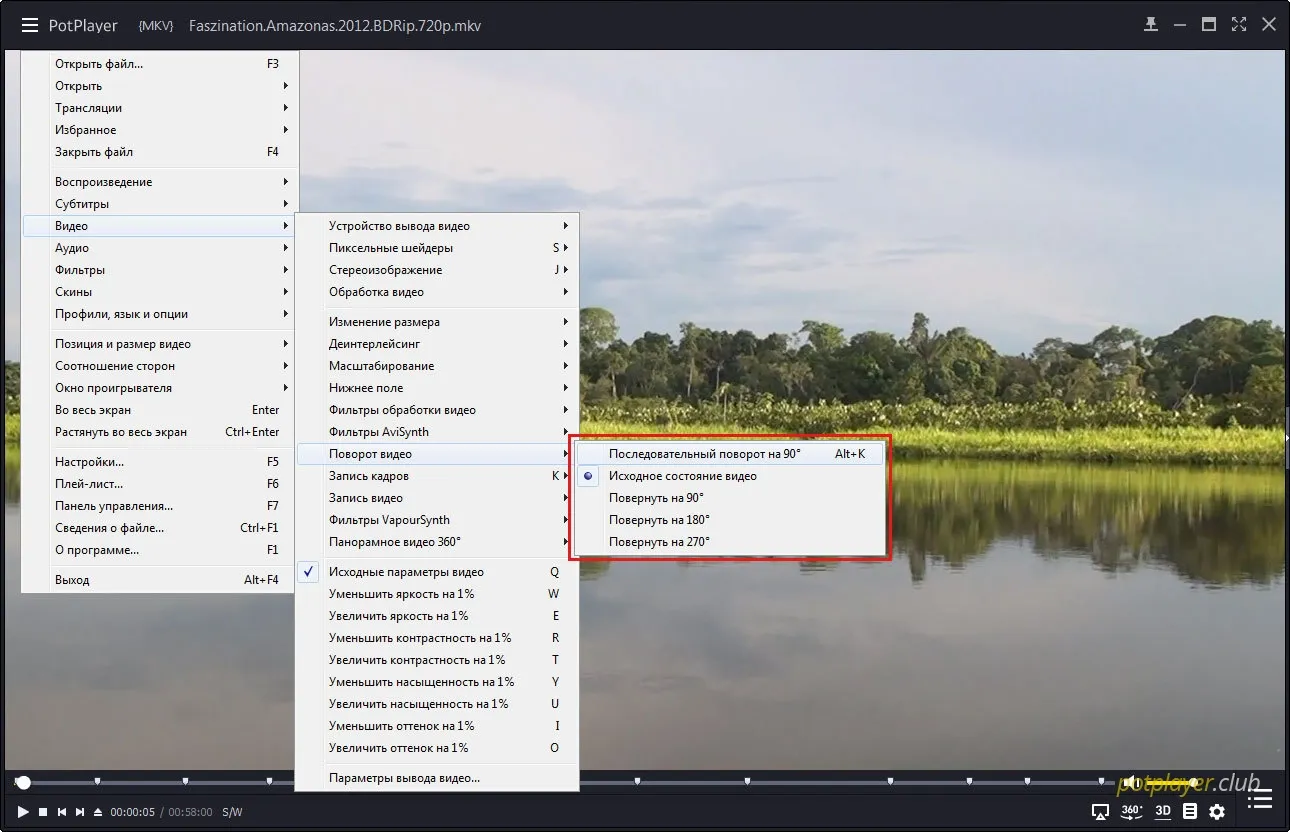Open 'Трансляции' submenu
Screen dimensions: 1290x832
click(158, 108)
